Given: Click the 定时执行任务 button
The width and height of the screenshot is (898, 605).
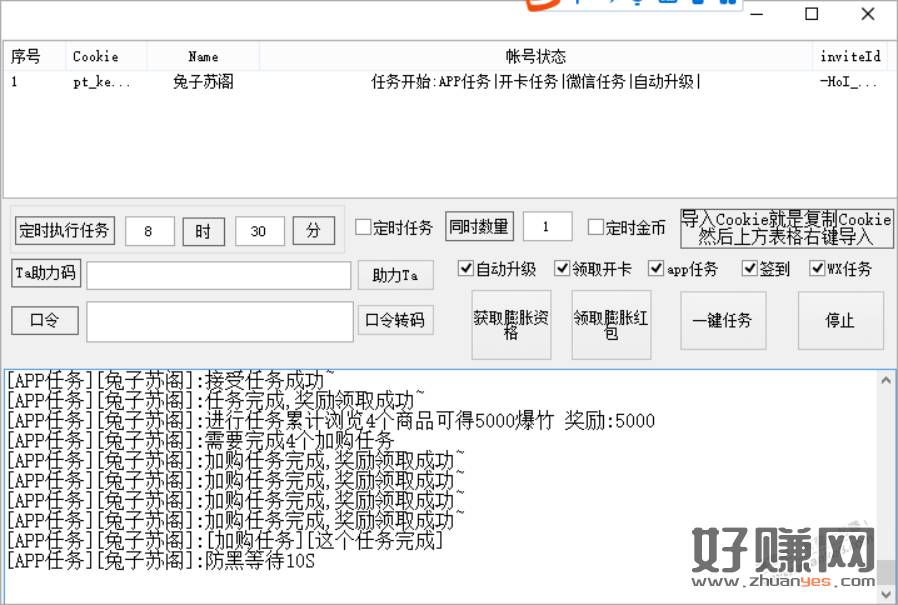Looking at the screenshot, I should coord(65,230).
